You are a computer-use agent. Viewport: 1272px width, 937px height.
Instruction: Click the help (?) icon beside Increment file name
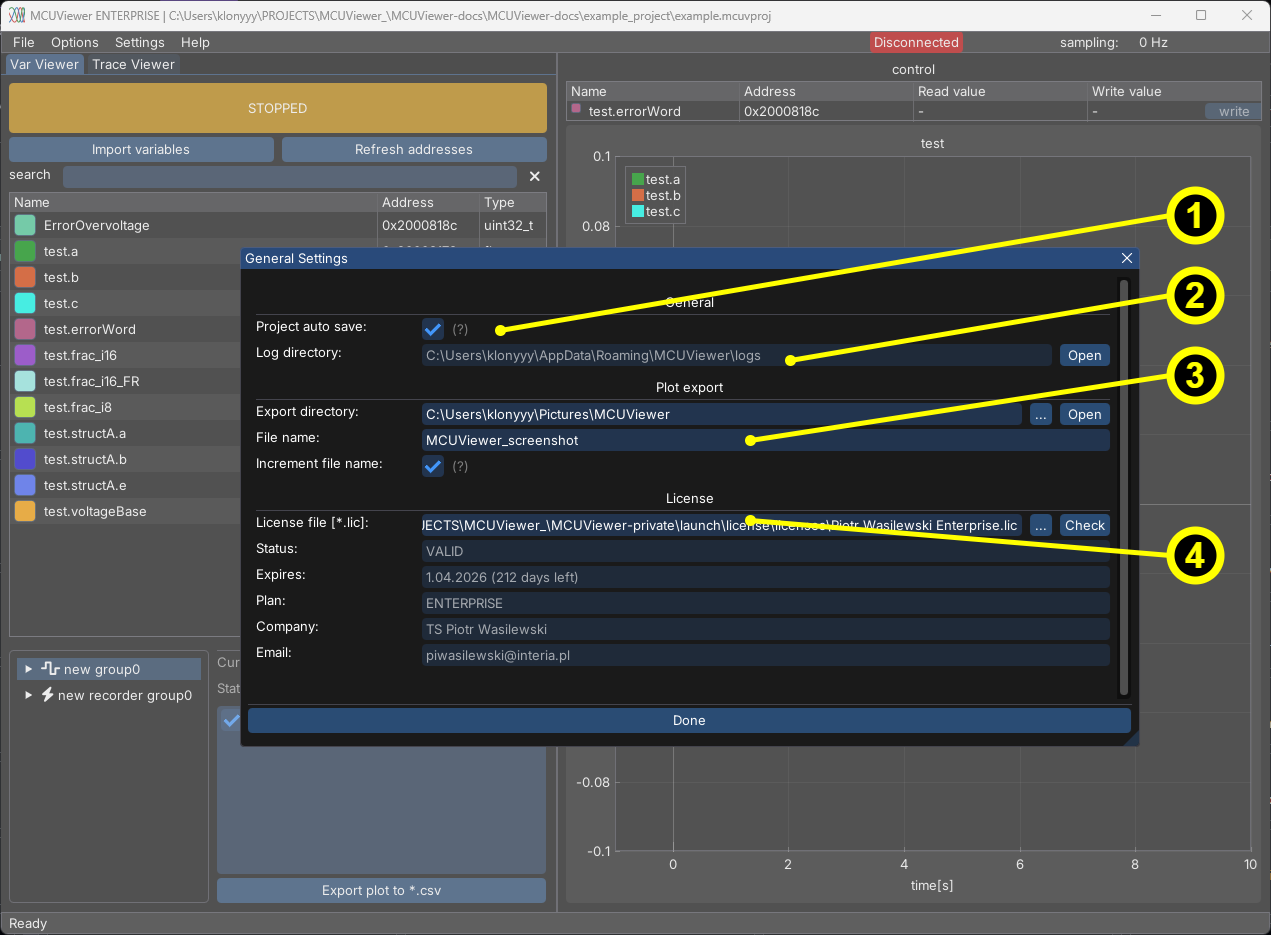[x=460, y=466]
